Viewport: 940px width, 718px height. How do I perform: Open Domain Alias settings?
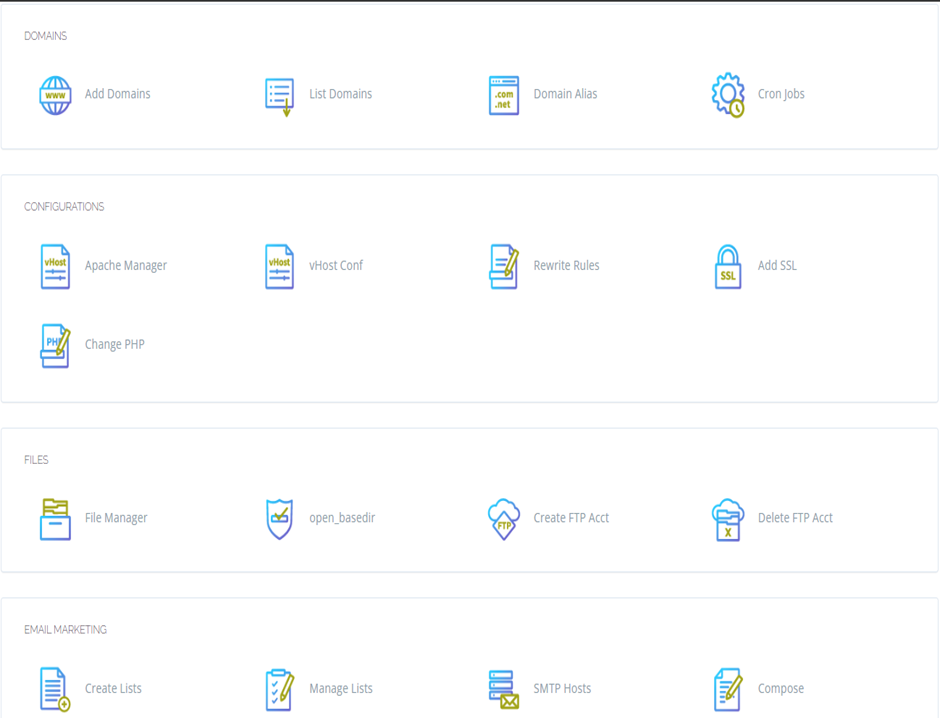(x=504, y=92)
